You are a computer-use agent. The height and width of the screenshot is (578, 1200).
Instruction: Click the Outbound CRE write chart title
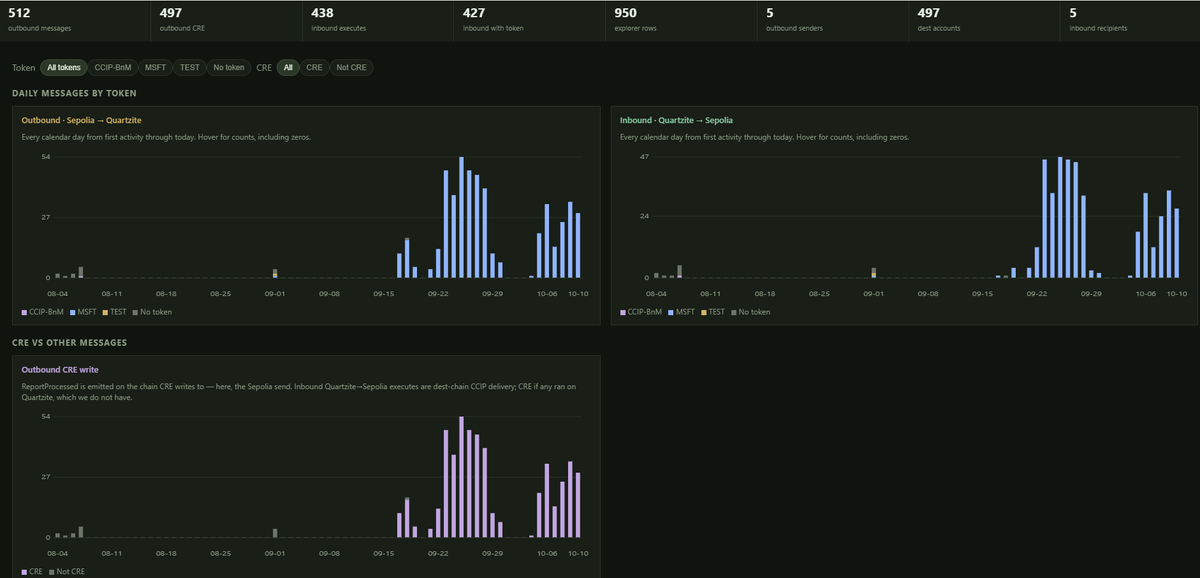point(60,370)
